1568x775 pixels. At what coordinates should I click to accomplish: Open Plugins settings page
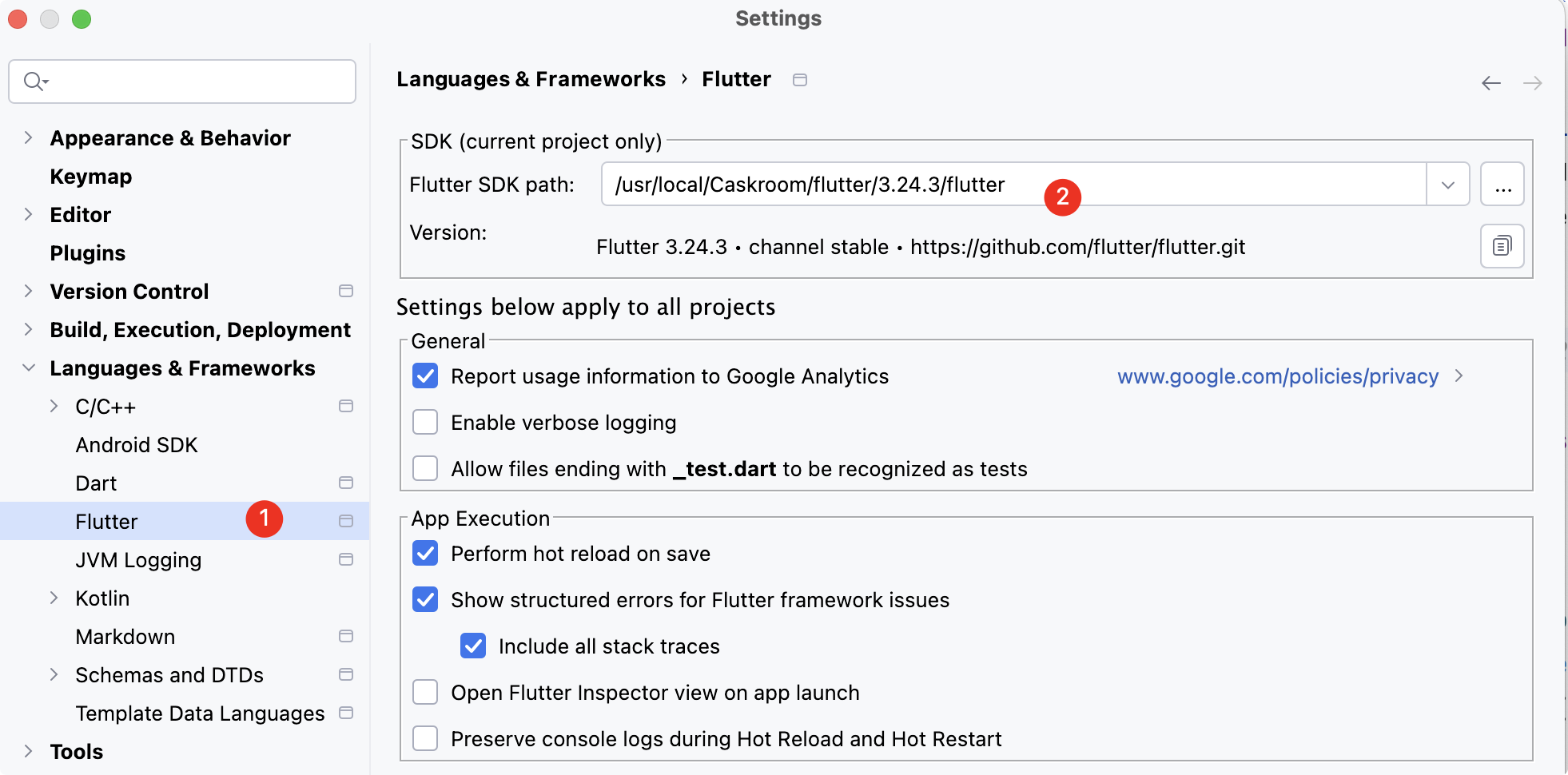click(88, 253)
